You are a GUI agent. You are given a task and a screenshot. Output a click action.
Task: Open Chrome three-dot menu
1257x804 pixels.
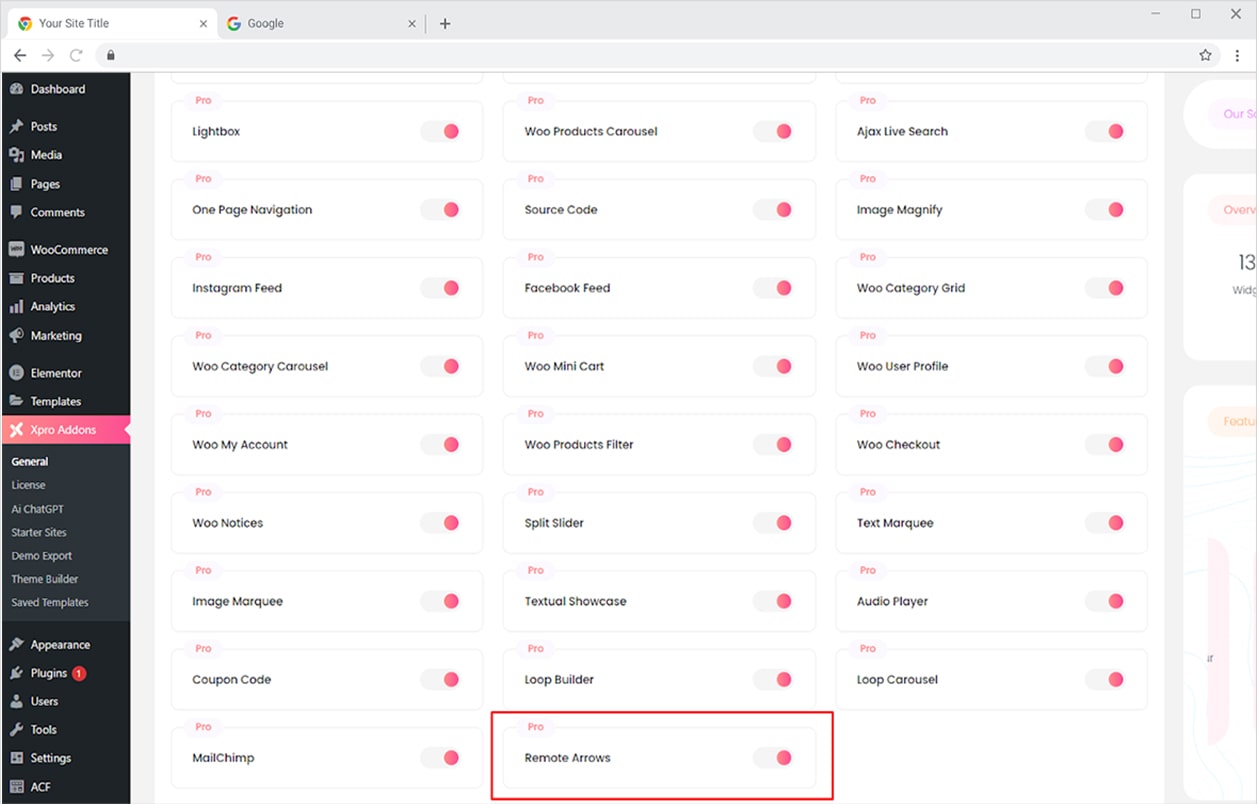pos(1237,55)
